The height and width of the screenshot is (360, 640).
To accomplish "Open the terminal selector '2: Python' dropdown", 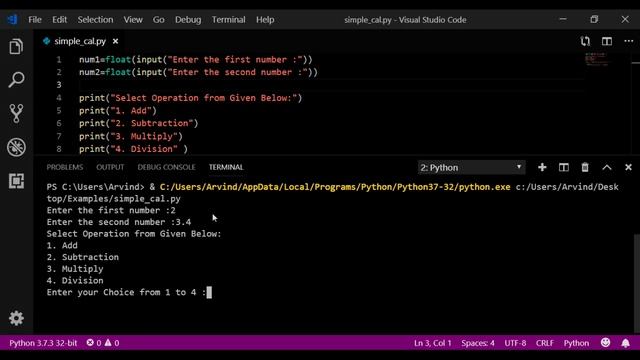I will [471, 167].
